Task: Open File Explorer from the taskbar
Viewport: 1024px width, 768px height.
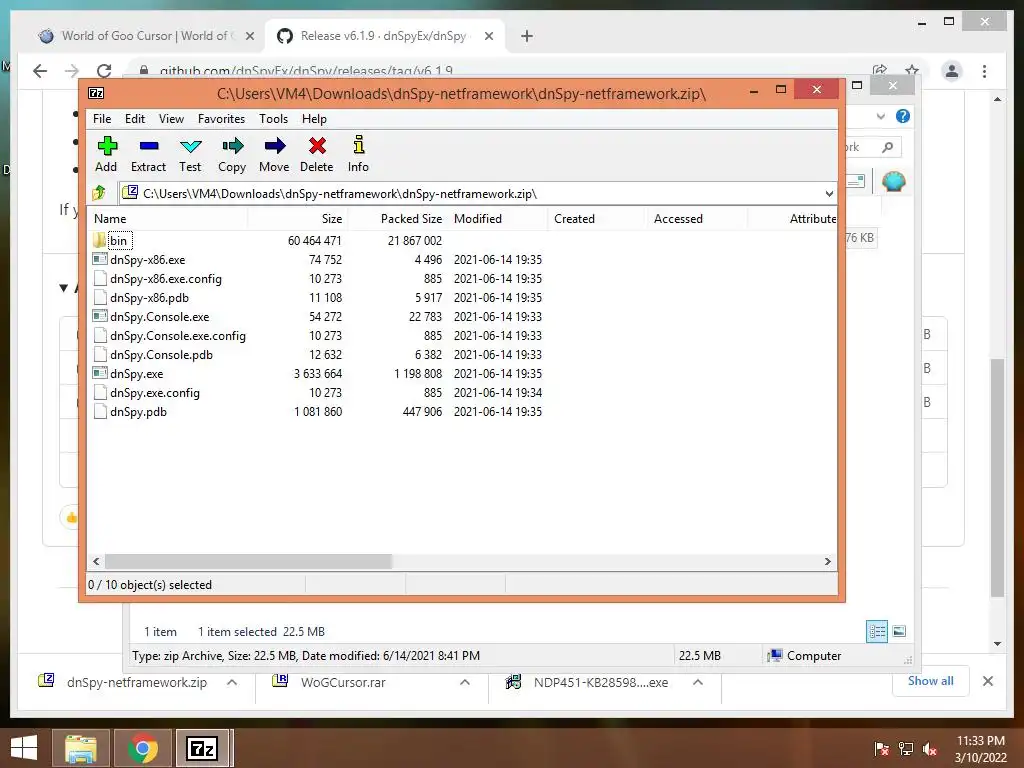Action: 81,748
